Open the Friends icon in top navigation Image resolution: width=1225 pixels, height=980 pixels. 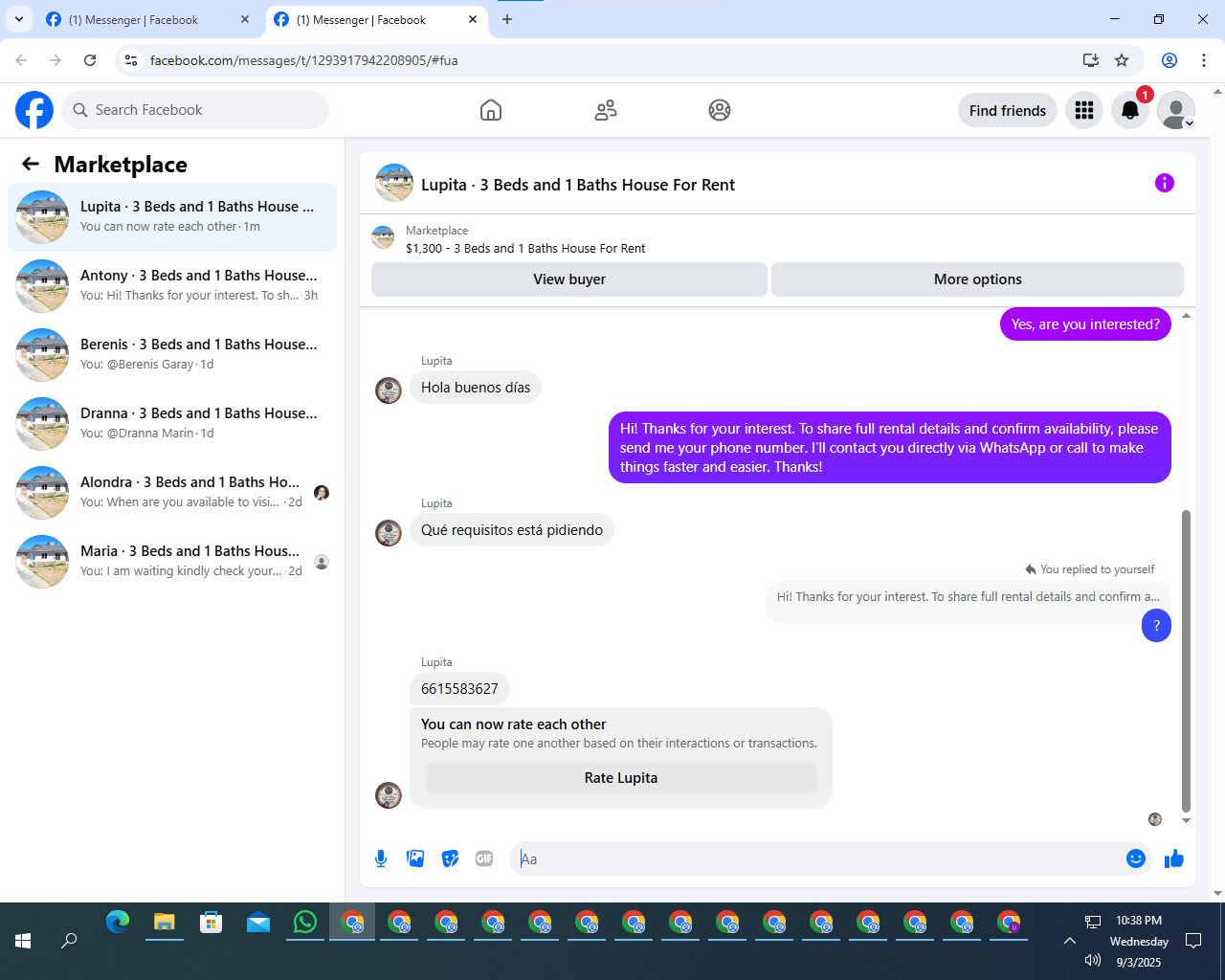click(606, 110)
